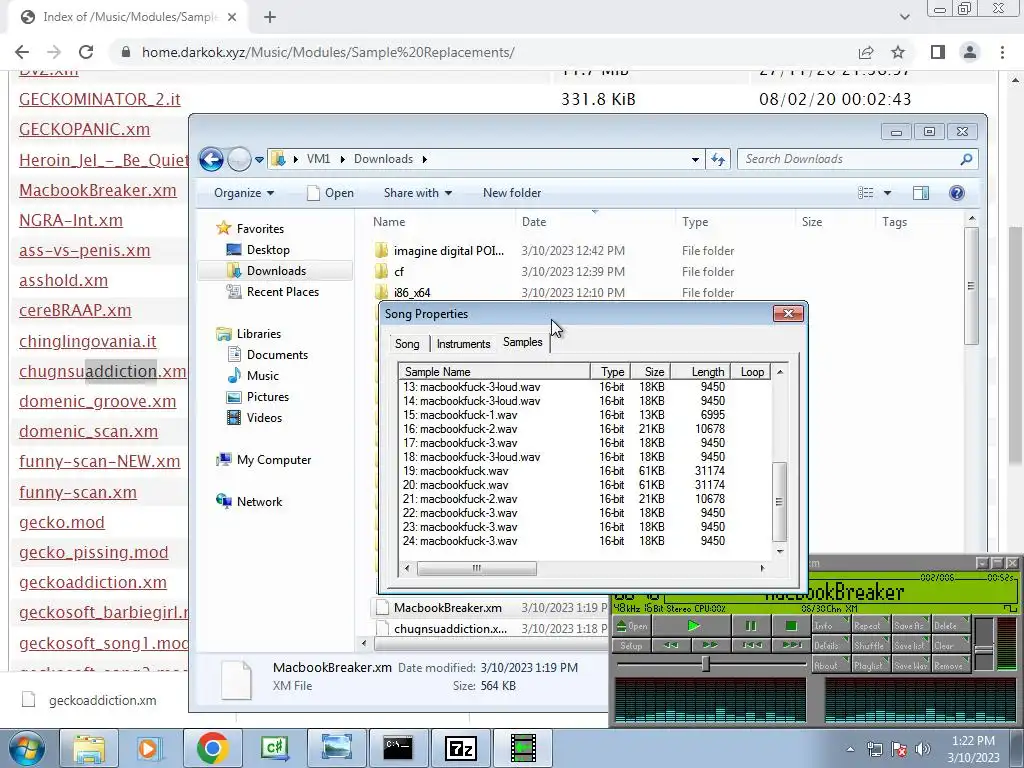Image resolution: width=1024 pixels, height=768 pixels.
Task: Click the Explorer forward arrow
Action: click(x=239, y=159)
